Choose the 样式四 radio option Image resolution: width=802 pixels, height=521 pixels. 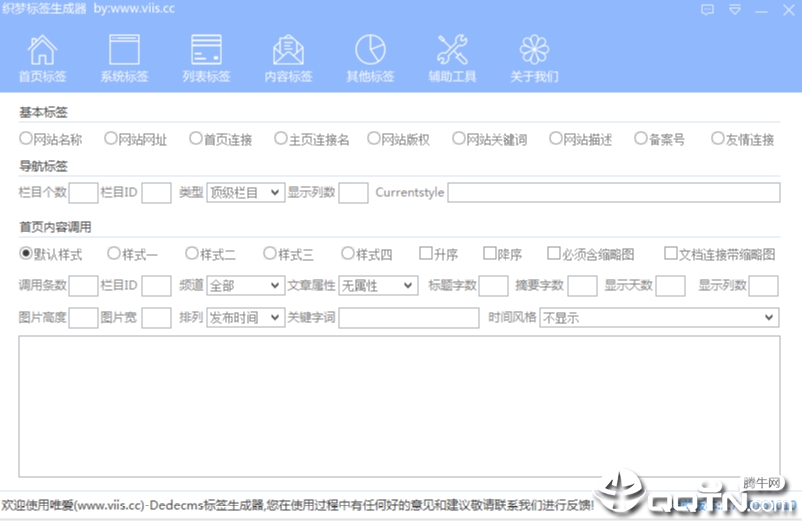(x=347, y=253)
